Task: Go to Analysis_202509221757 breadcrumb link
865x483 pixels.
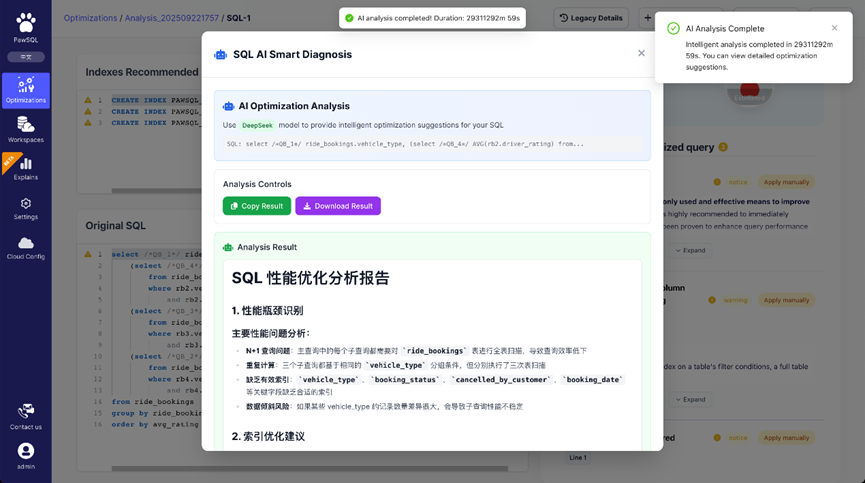Action: 172,18
